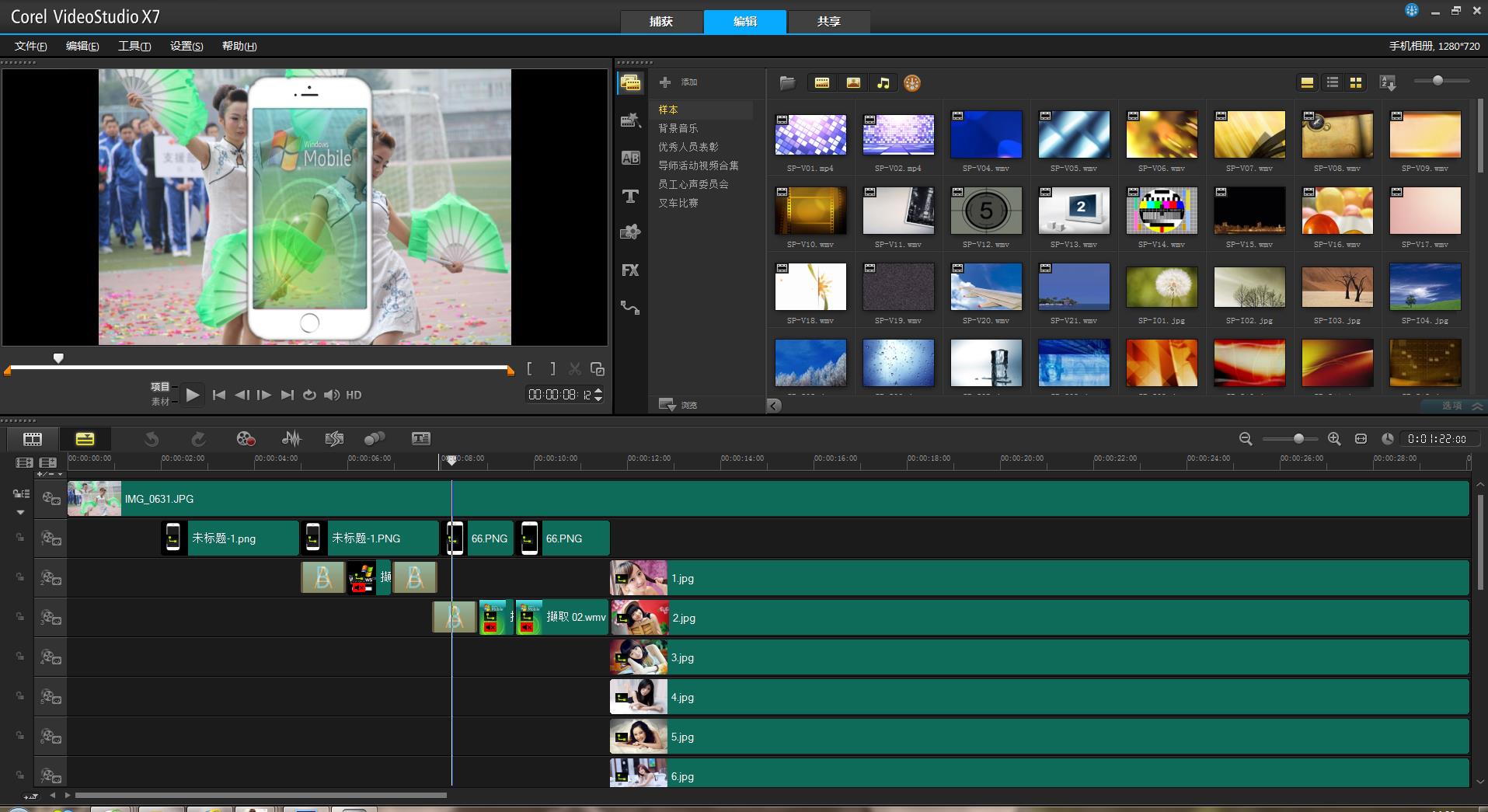Switch to Storyboard view
Viewport: 1488px width, 812px height.
(33, 439)
